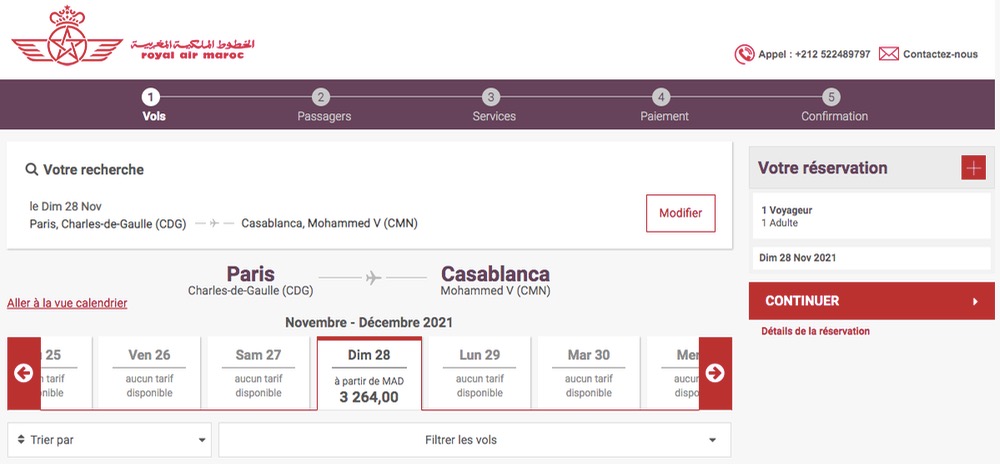Open the Trier par dropdown
This screenshot has height=464, width=1000.
[x=109, y=440]
